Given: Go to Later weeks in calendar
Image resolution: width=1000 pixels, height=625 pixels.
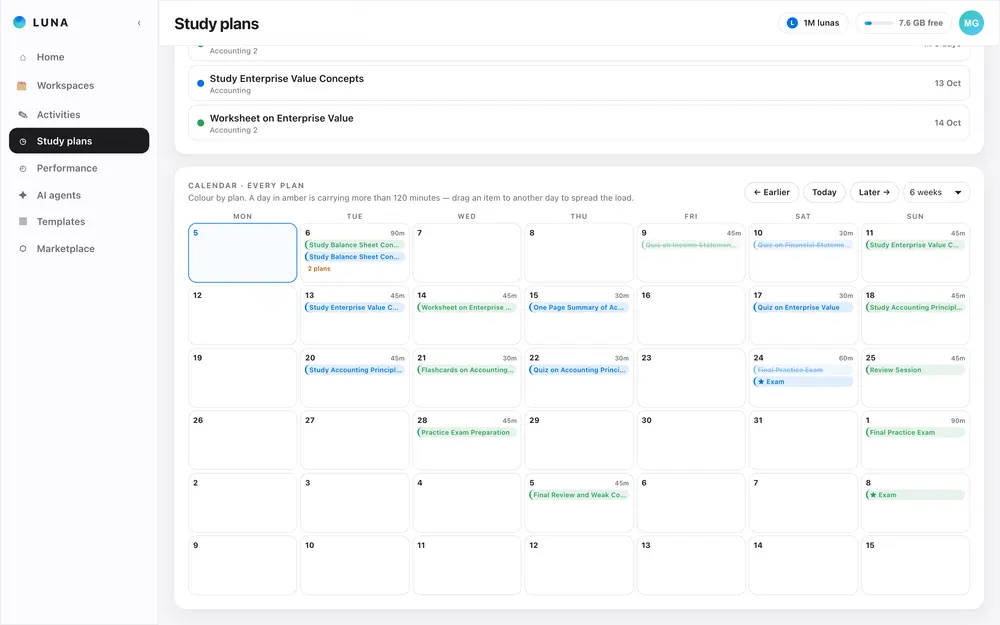Looking at the screenshot, I should point(874,193).
